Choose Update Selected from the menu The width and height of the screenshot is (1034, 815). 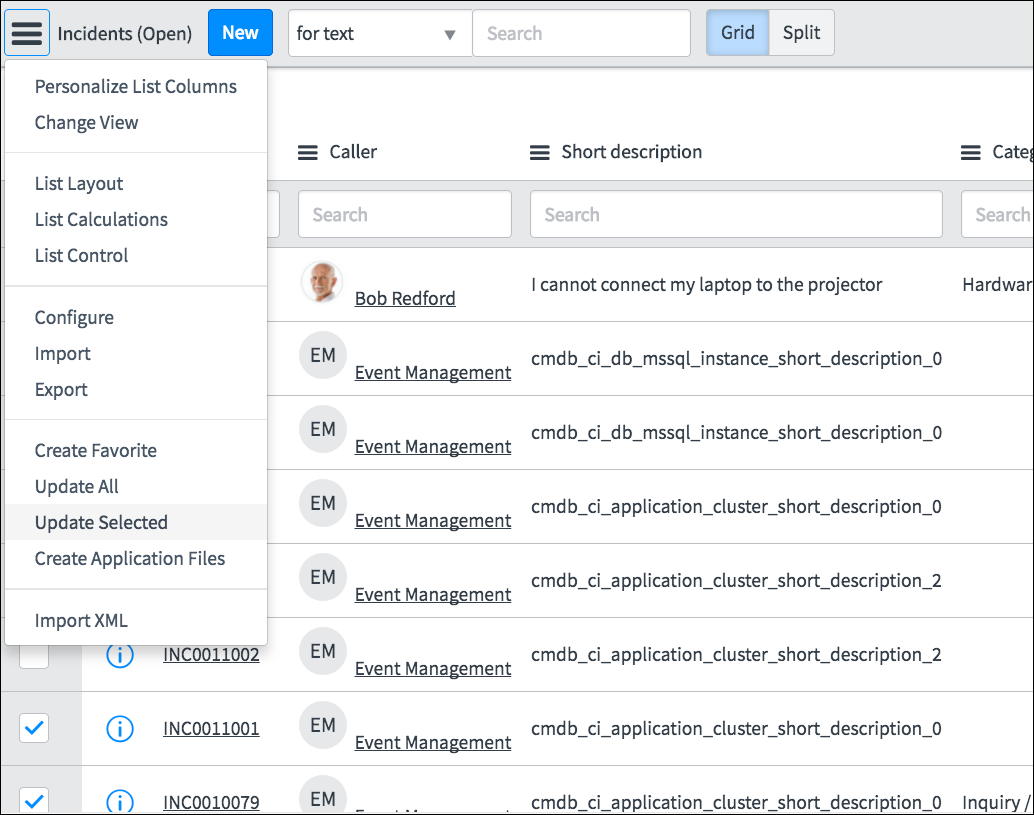point(101,522)
